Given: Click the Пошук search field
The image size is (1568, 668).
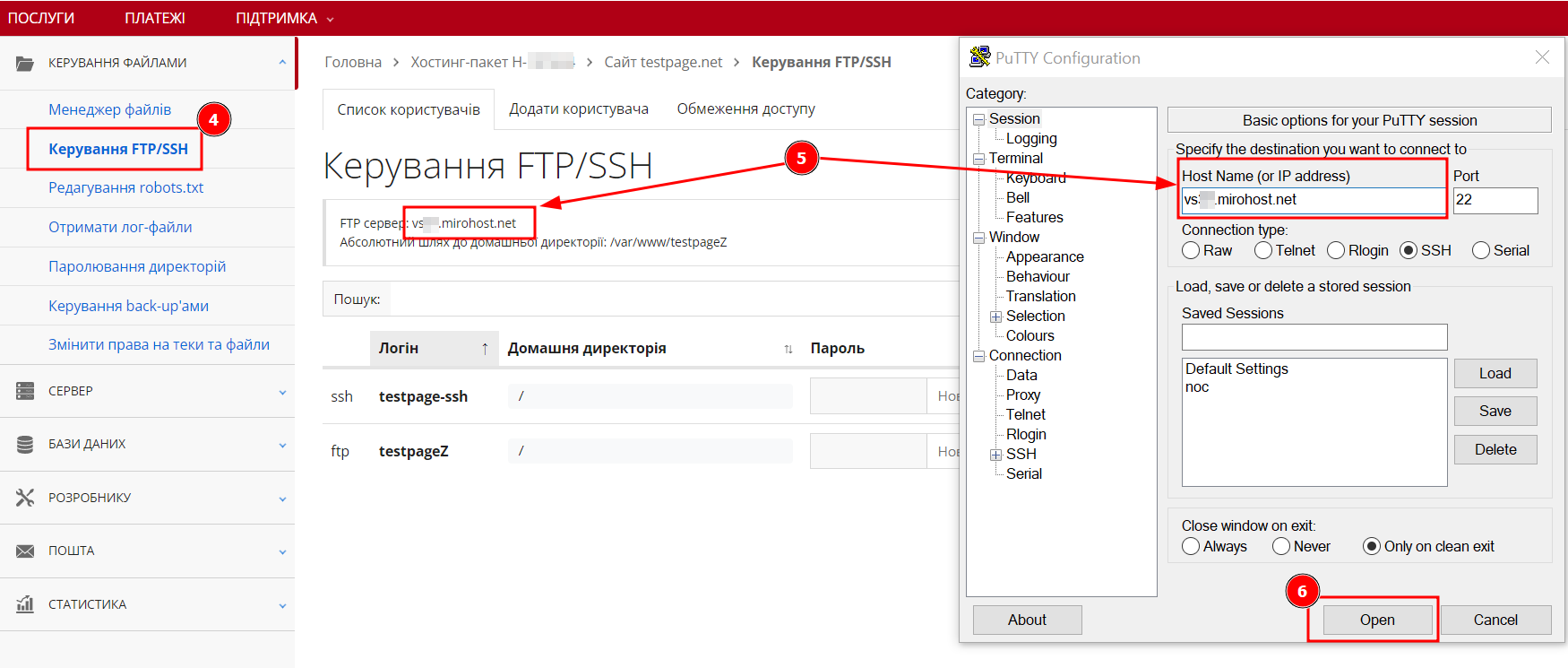Looking at the screenshot, I should coord(675,299).
